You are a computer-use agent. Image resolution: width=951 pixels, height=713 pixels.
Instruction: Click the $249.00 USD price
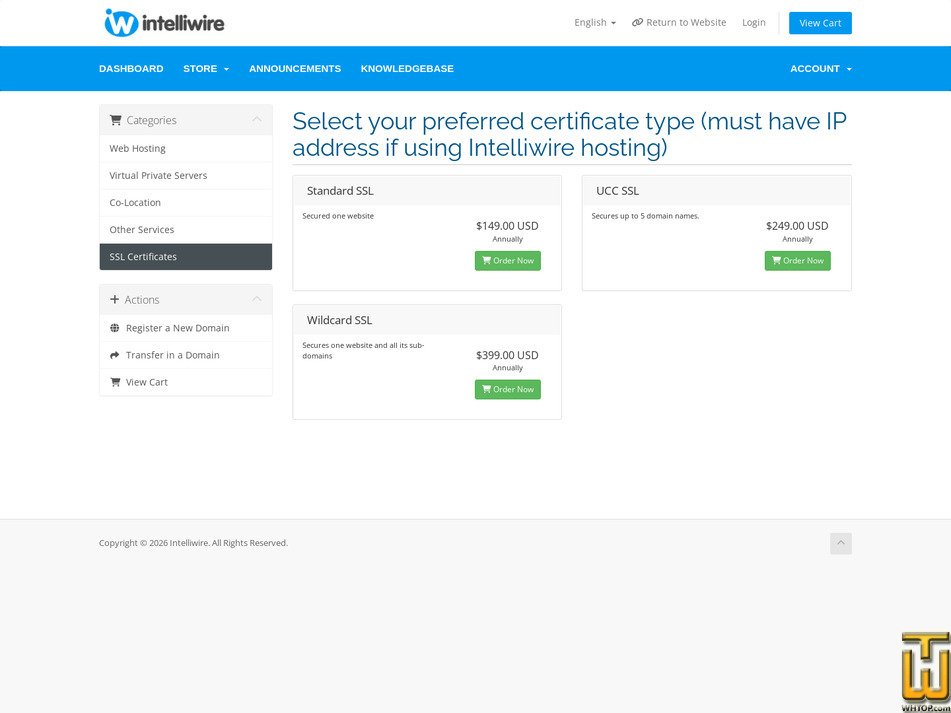[797, 226]
